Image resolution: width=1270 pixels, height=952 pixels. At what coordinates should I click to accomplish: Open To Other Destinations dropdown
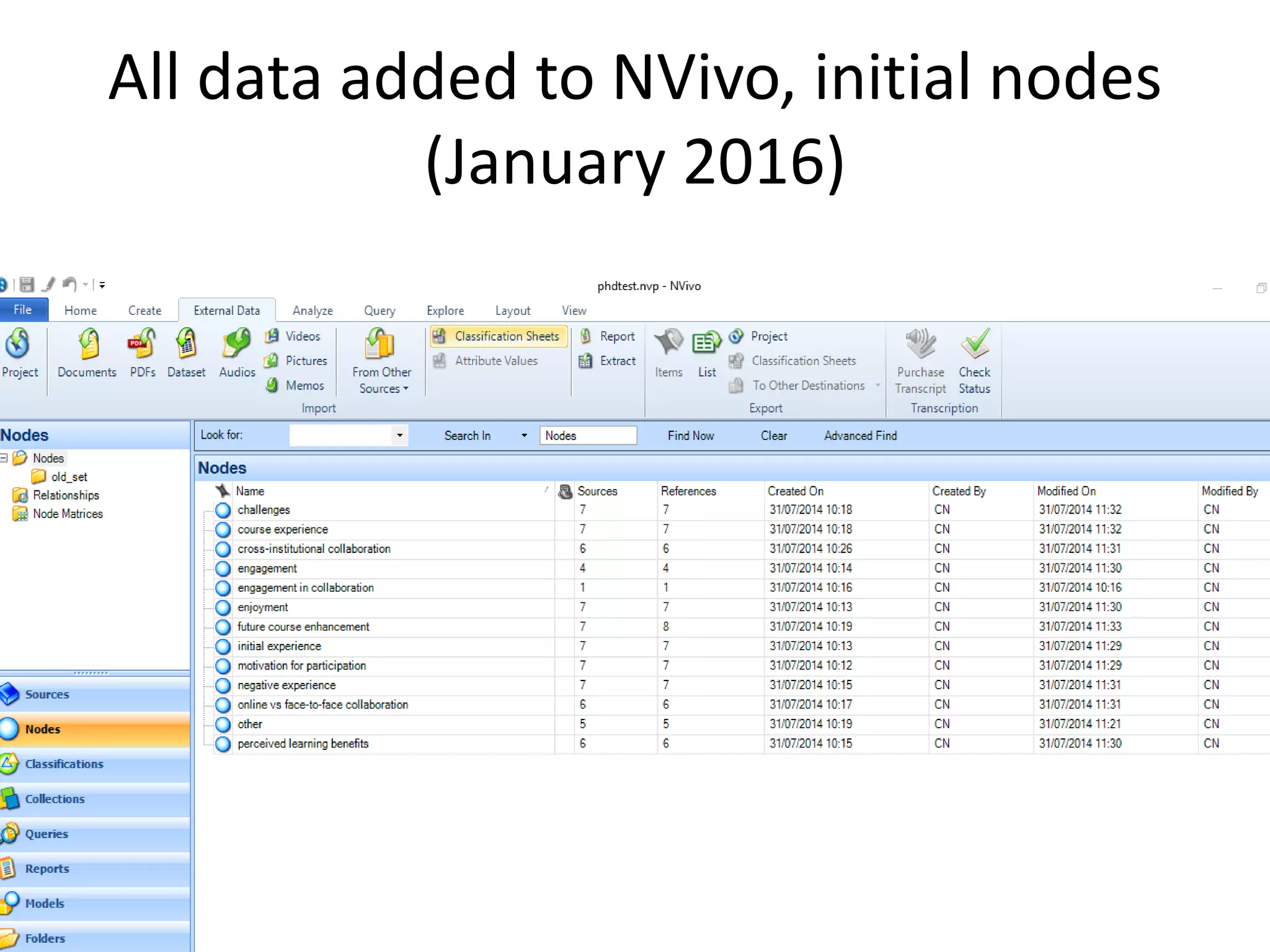805,386
